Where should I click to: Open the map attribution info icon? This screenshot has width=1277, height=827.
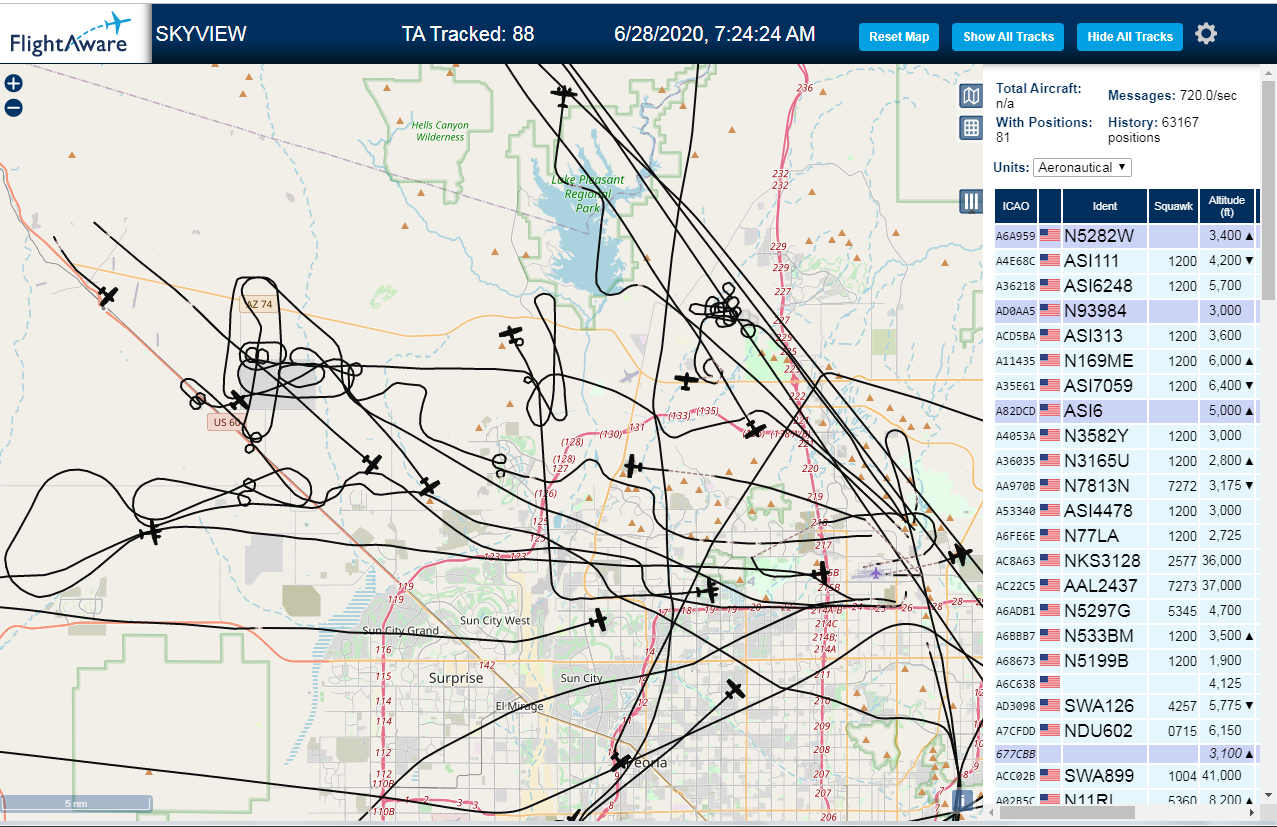[964, 800]
